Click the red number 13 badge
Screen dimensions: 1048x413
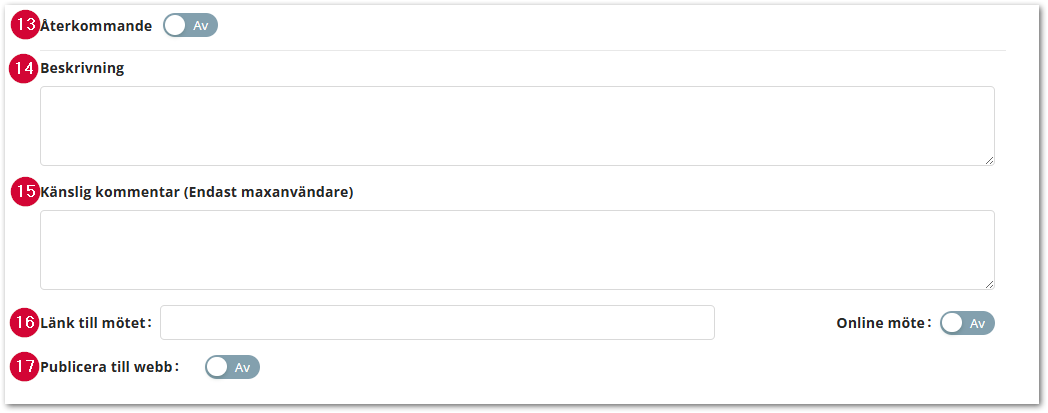point(25,25)
